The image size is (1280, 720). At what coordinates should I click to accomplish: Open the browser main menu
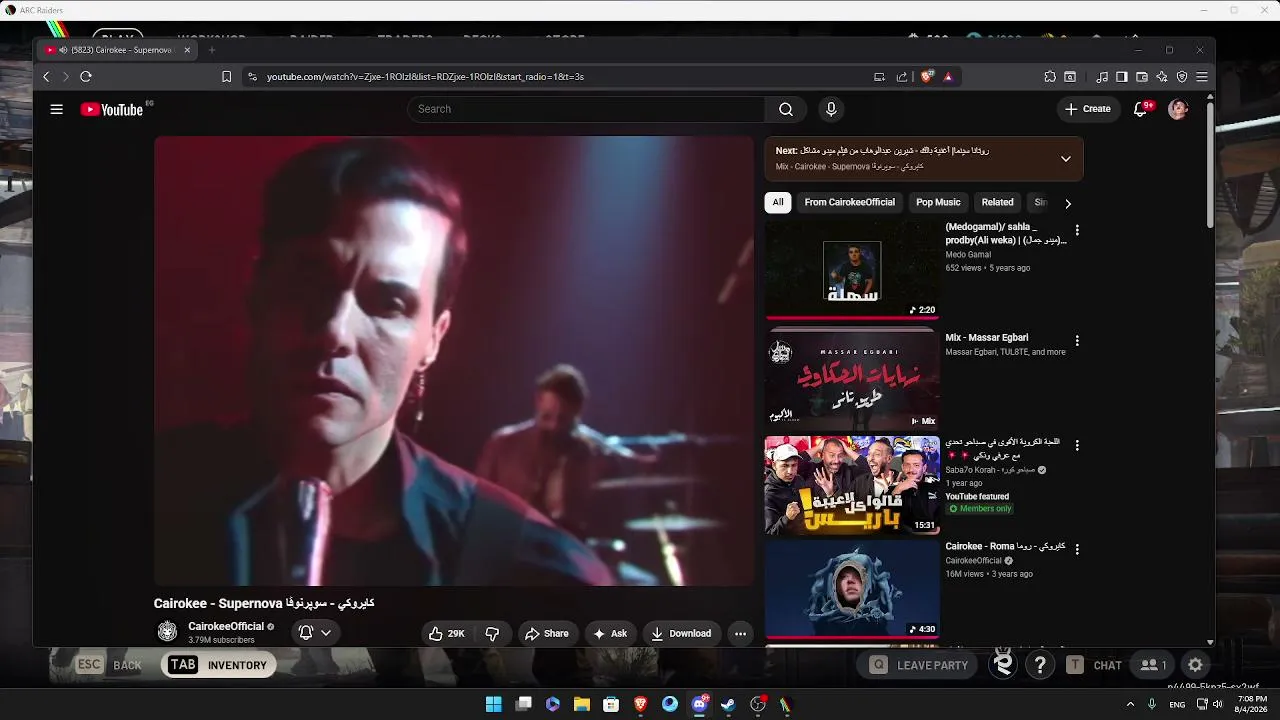[x=1202, y=77]
